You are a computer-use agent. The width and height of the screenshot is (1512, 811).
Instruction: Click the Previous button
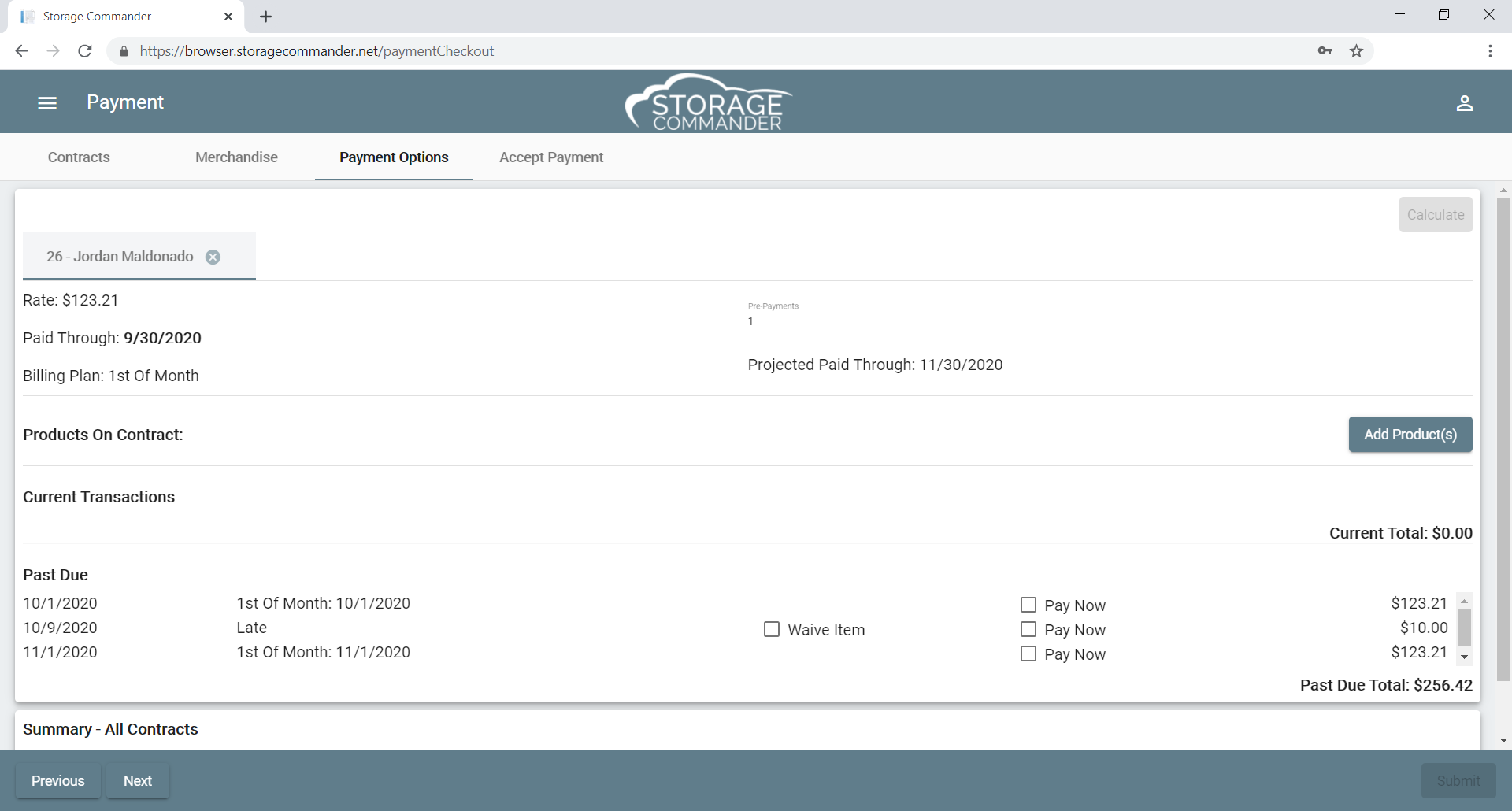coord(57,780)
